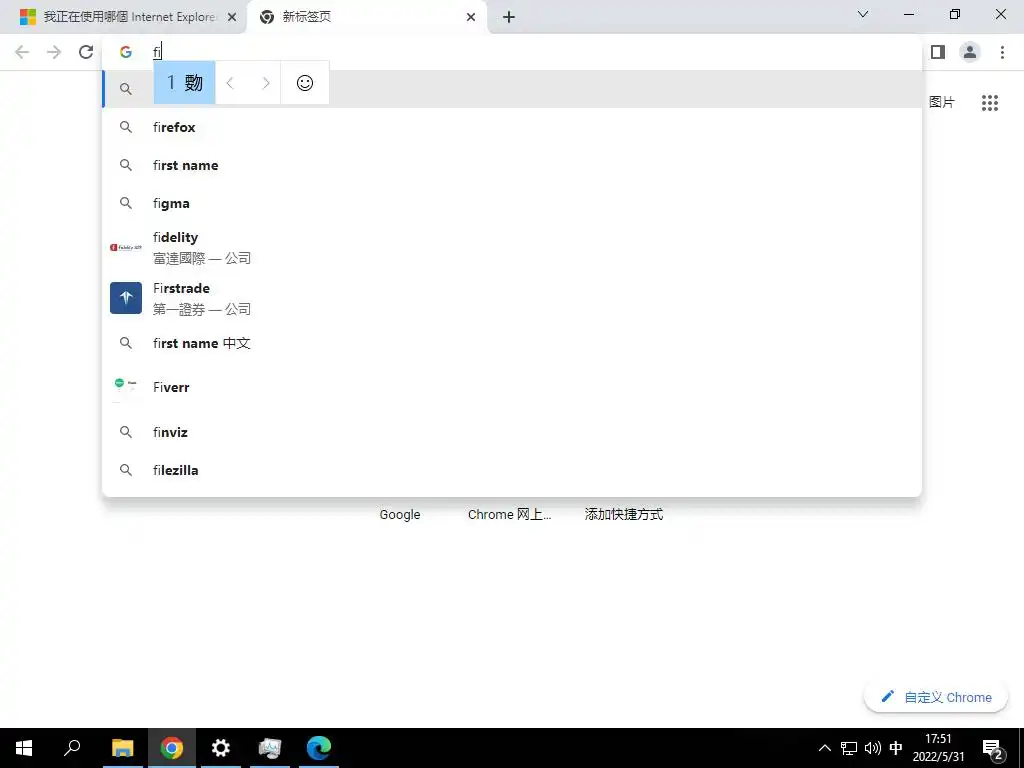Close the 新标签页 tab

[471, 17]
